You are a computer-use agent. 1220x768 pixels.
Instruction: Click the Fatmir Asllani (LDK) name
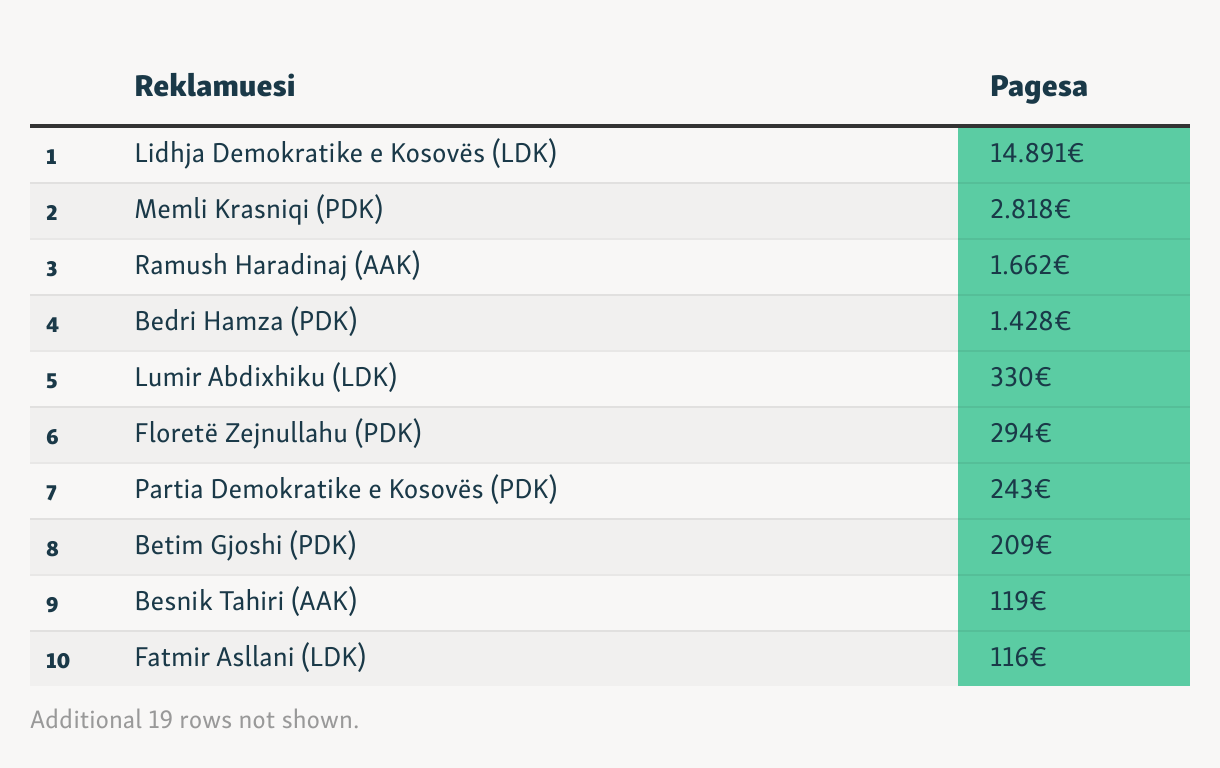(x=251, y=658)
